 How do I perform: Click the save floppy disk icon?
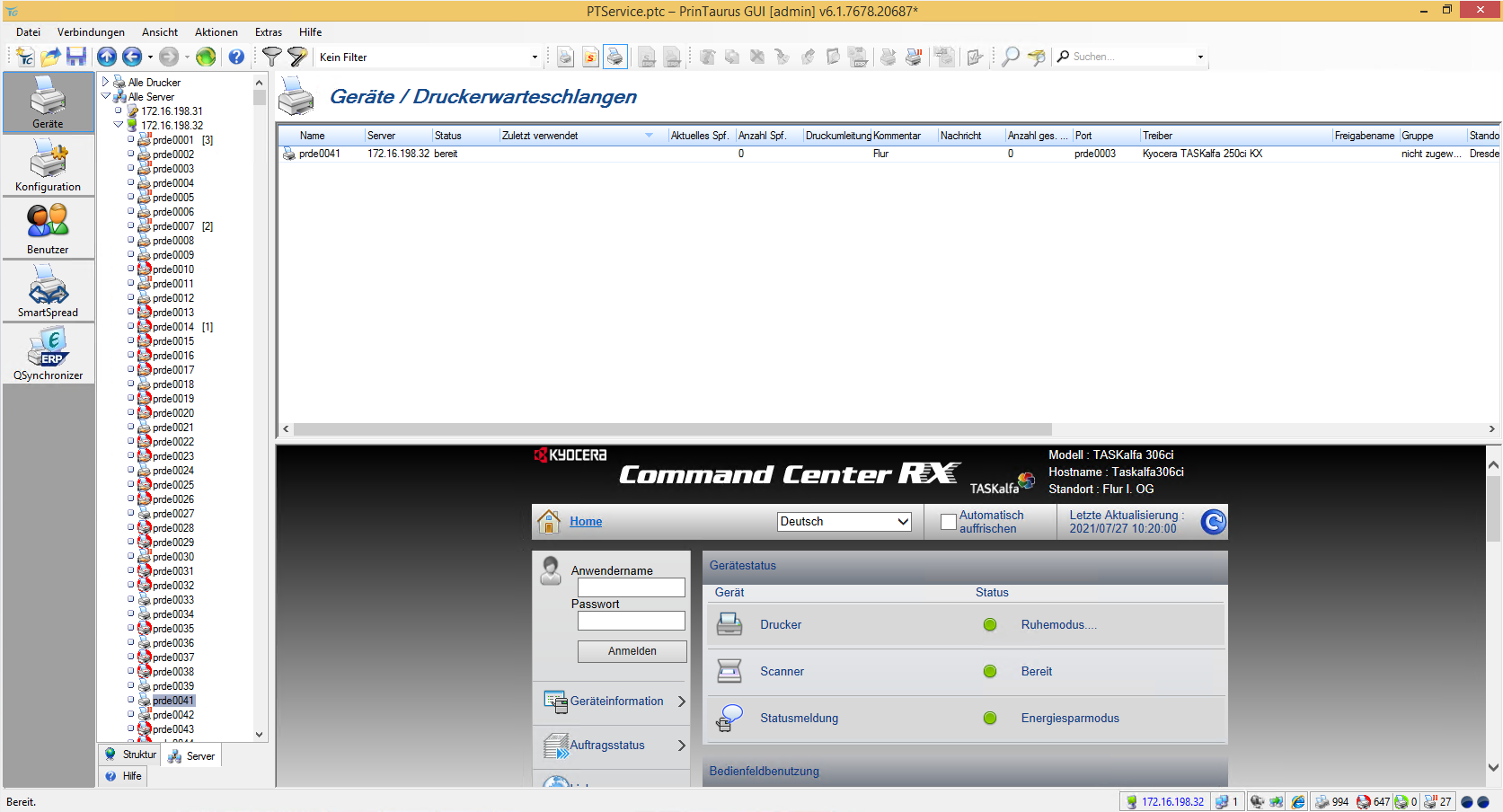[x=76, y=57]
